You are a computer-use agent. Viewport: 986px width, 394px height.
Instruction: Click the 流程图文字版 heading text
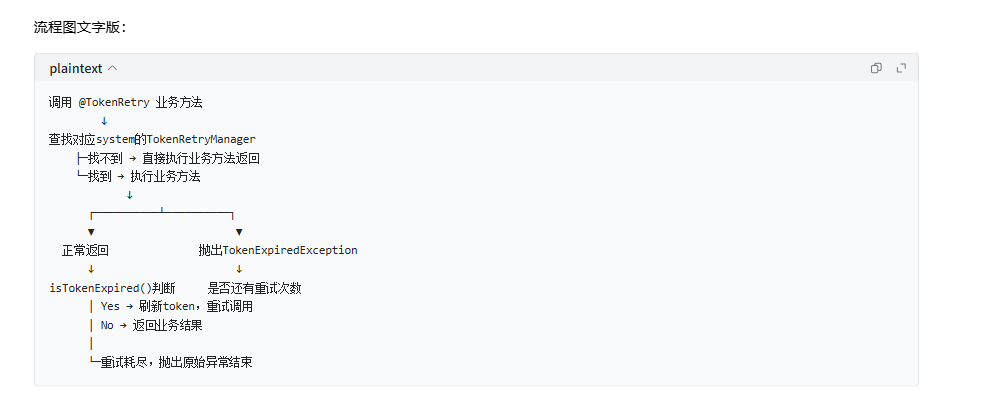80,27
